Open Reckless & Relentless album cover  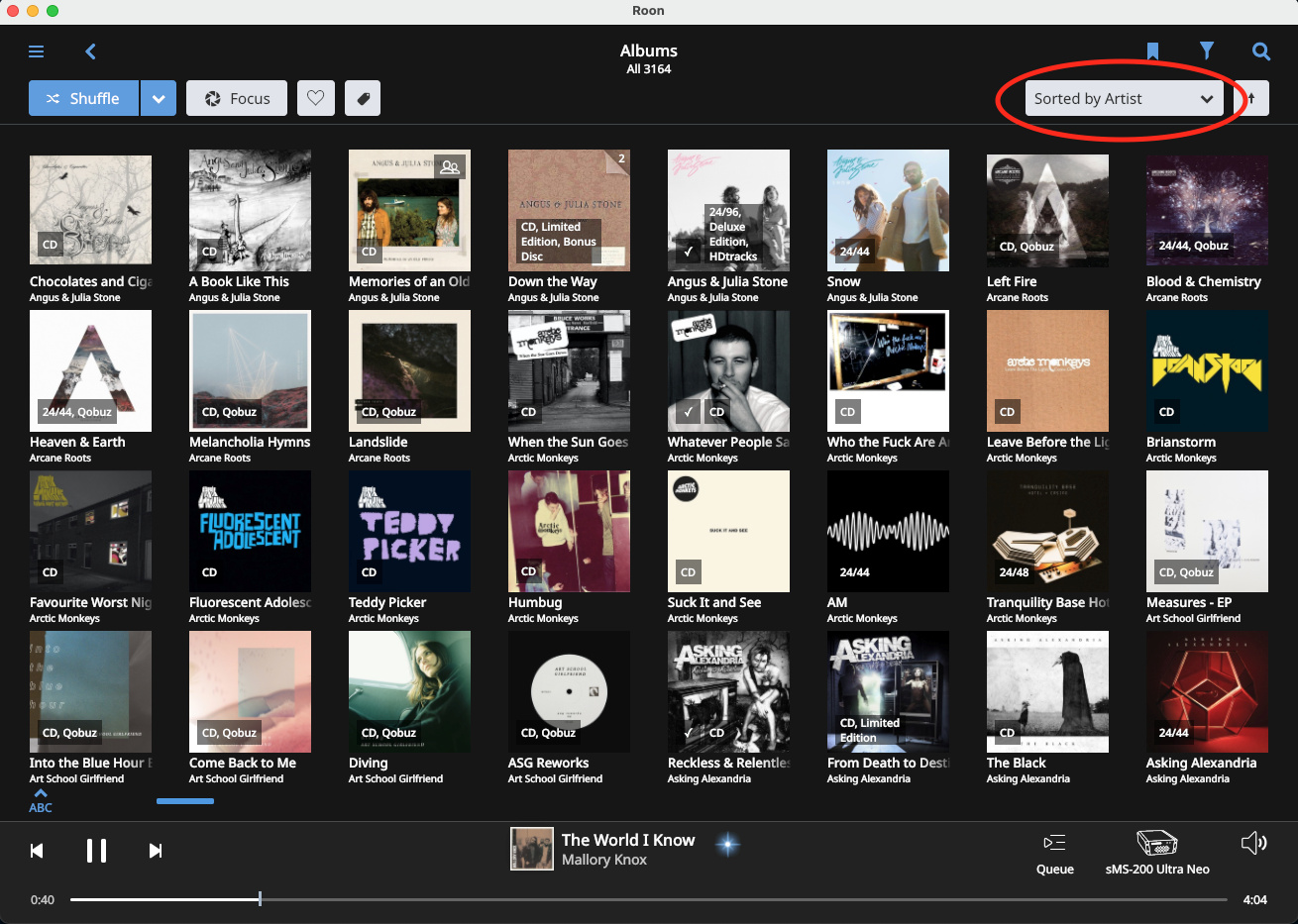728,691
